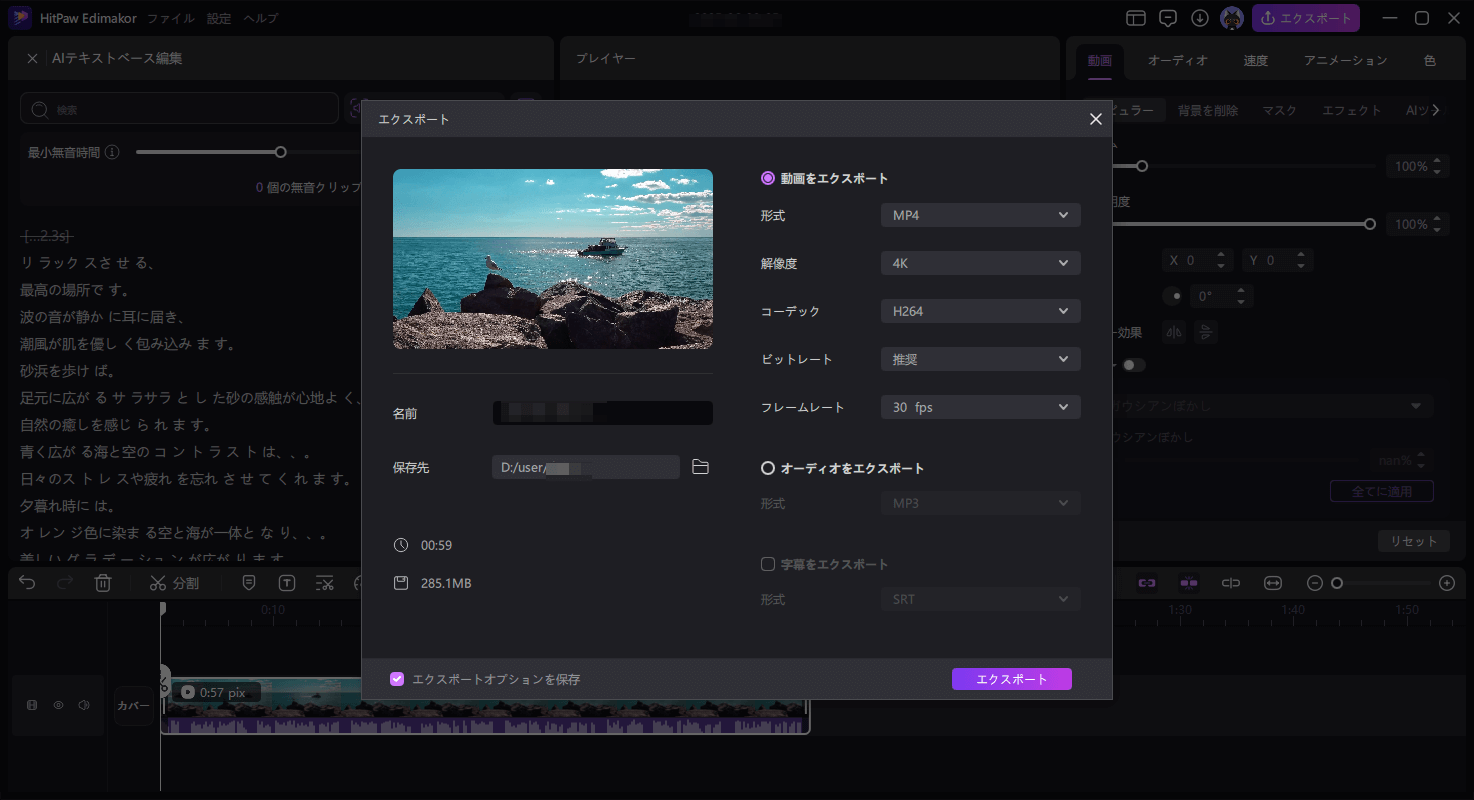Screen dimensions: 1474x800
Task: Flip vertically with mirror effect icon
Action: pyautogui.click(x=1206, y=332)
